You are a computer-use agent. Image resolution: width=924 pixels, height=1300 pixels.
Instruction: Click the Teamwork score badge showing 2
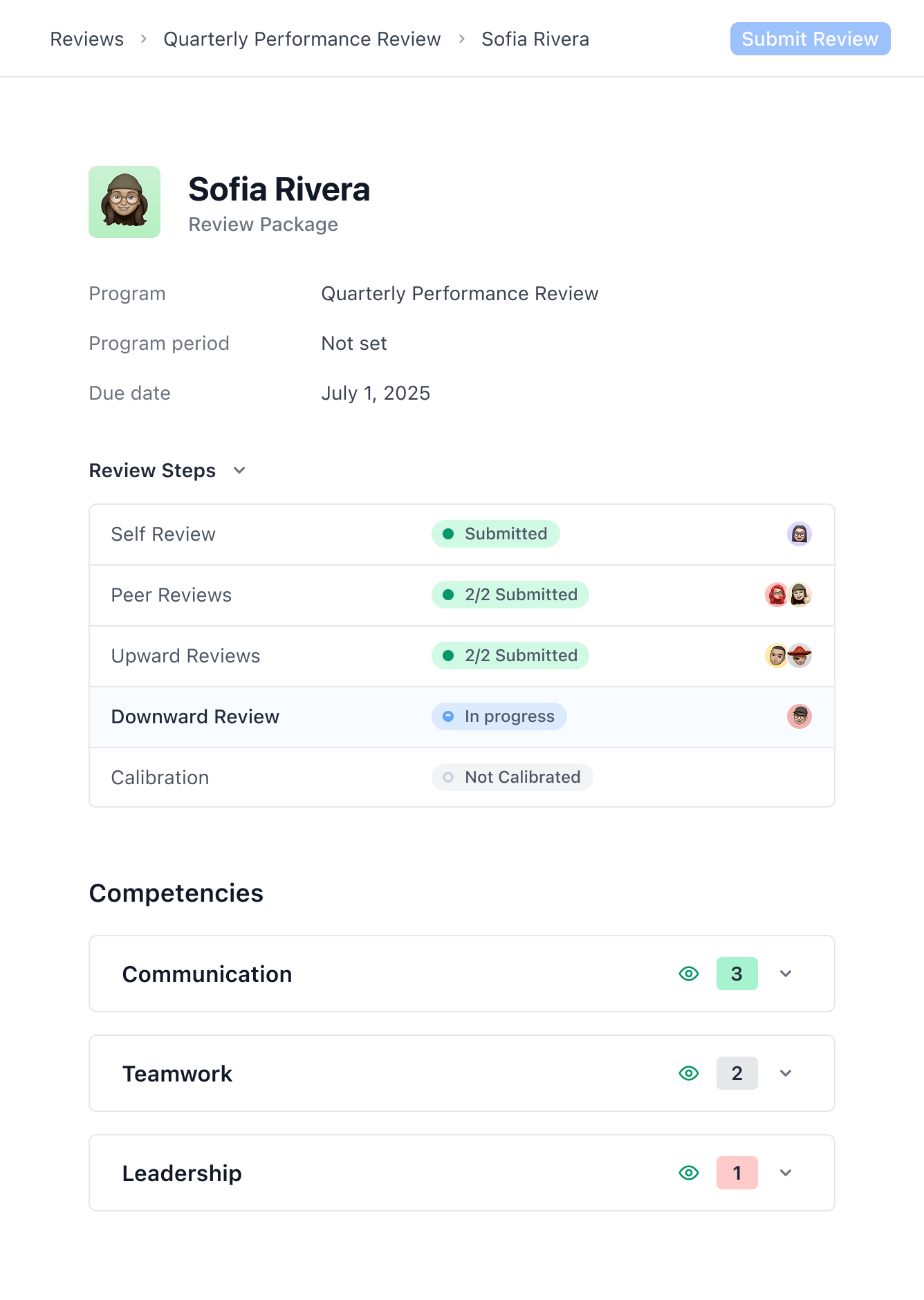(x=736, y=1073)
